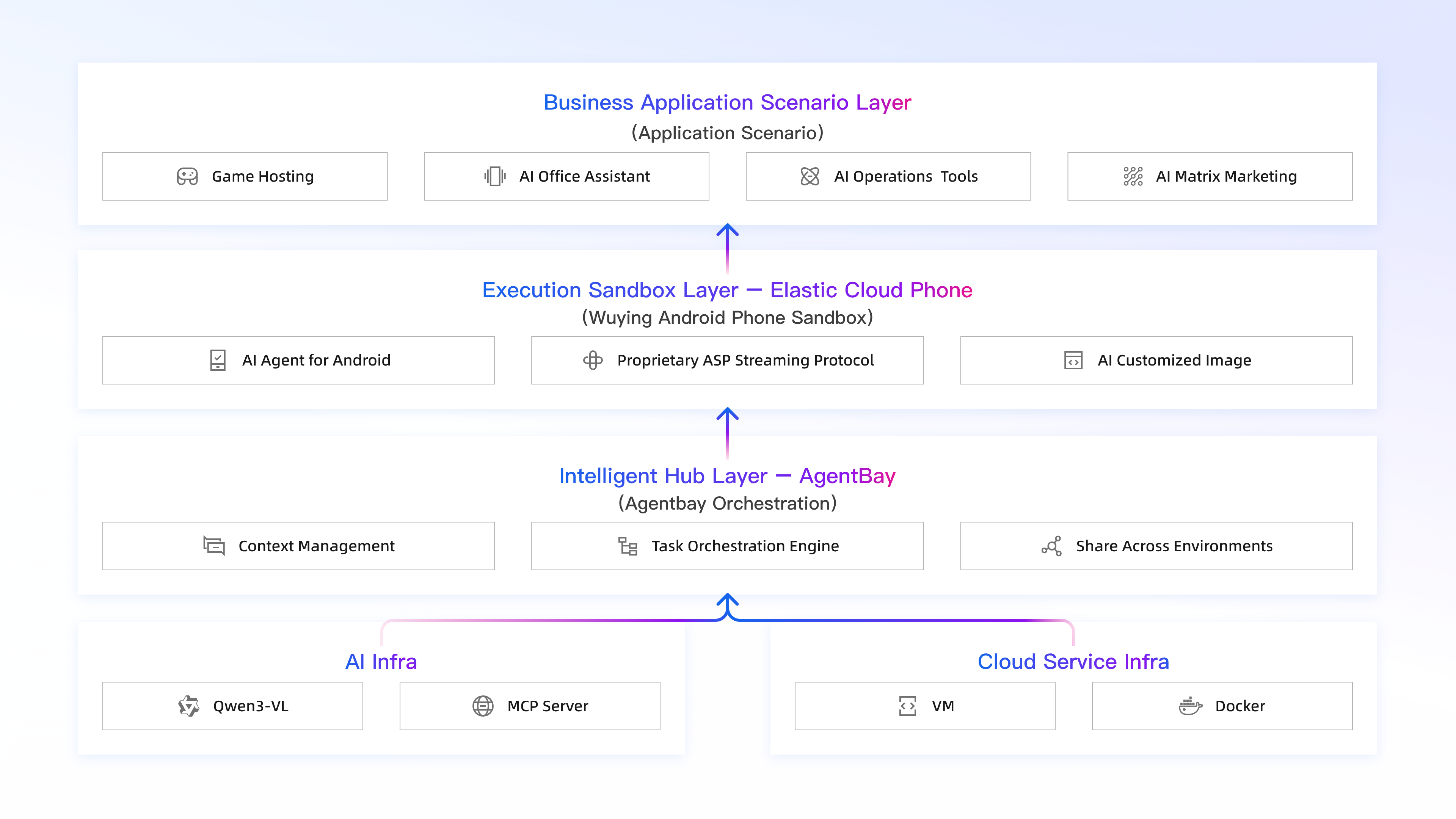Click the Share Across Environments nodes icon
1456x819 pixels.
tap(1051, 546)
